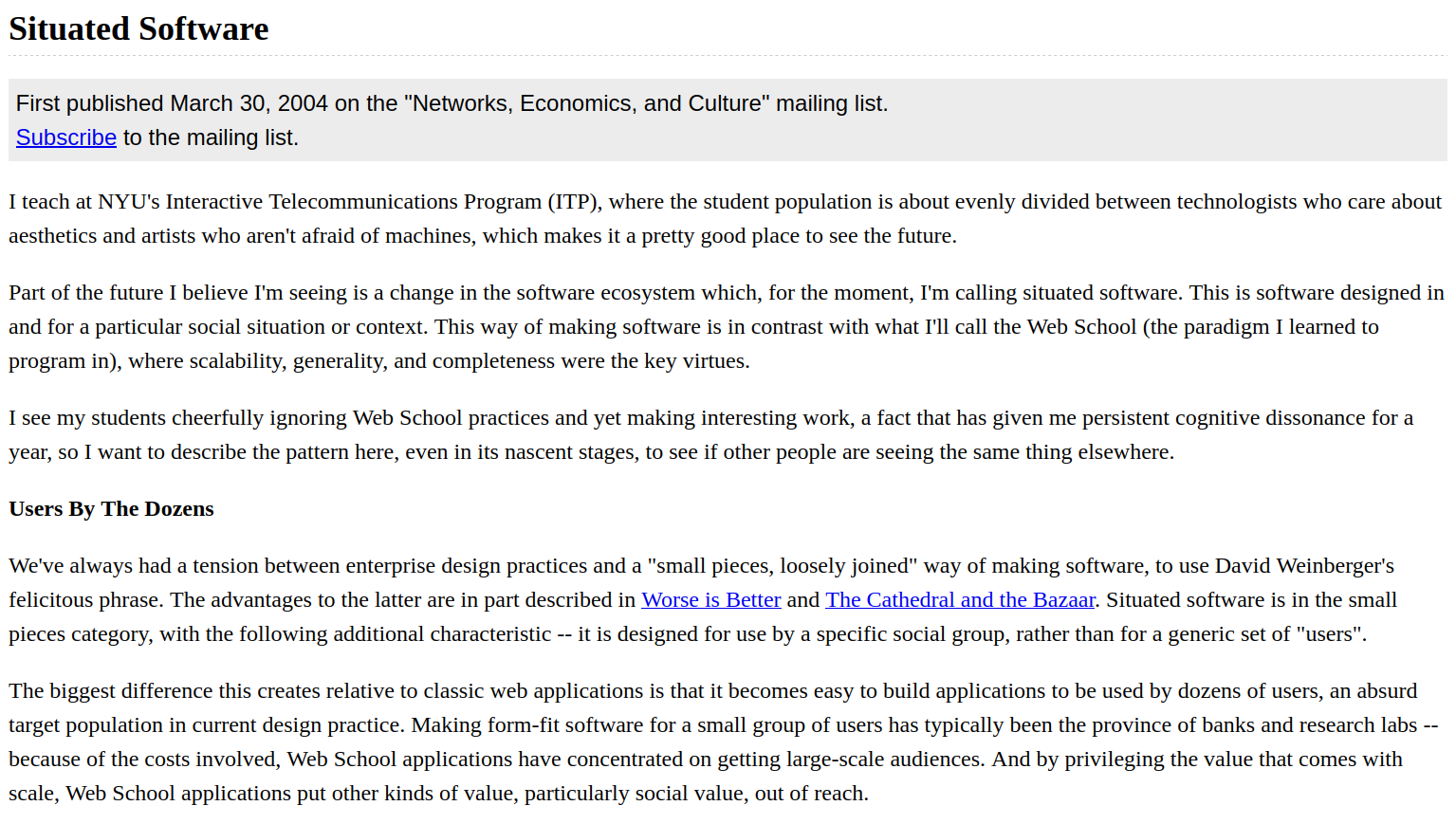The height and width of the screenshot is (824, 1456).
Task: Click the word NYU's in the first paragraph
Action: [128, 202]
